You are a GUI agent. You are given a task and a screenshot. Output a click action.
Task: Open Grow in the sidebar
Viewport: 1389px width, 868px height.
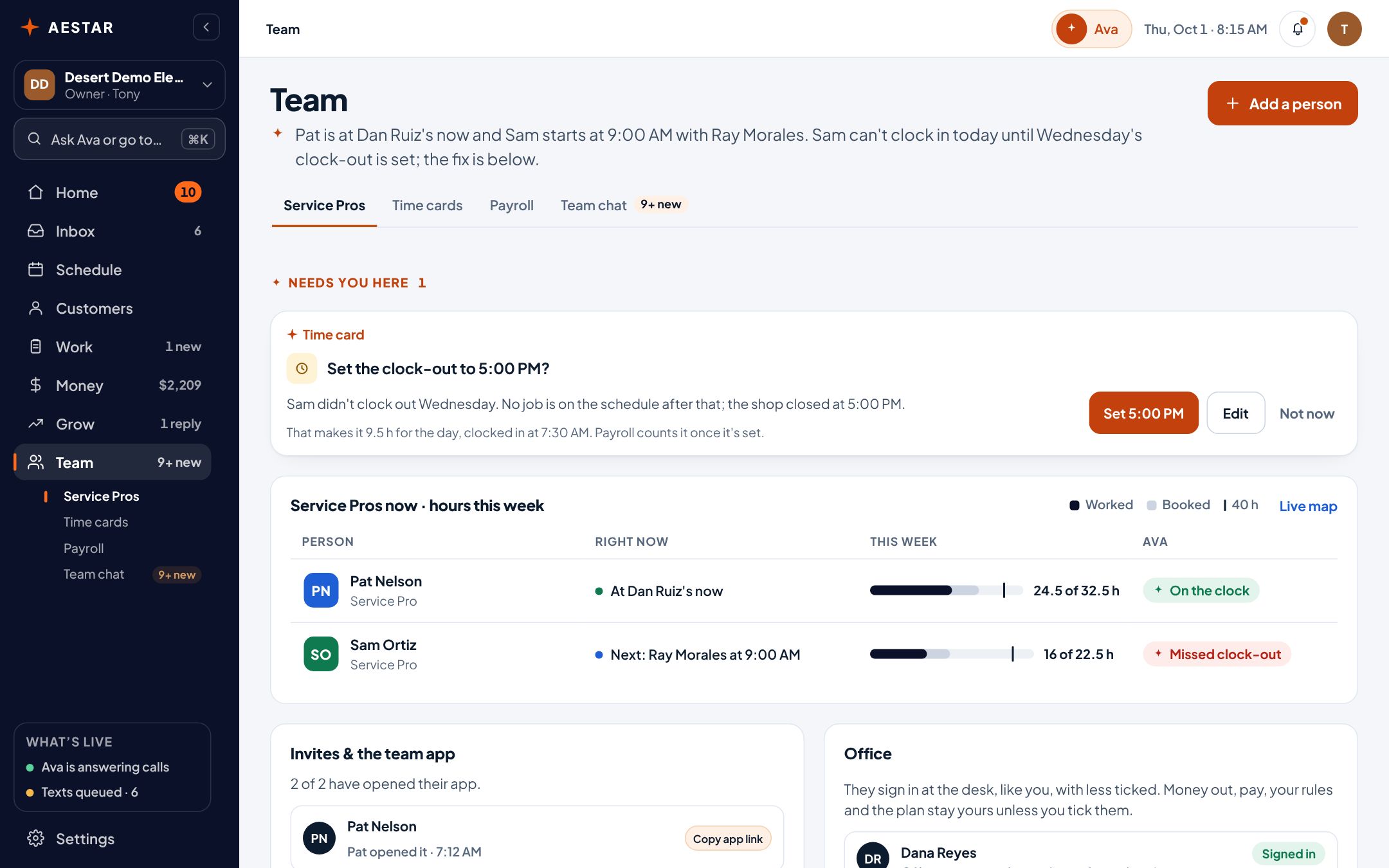click(113, 424)
